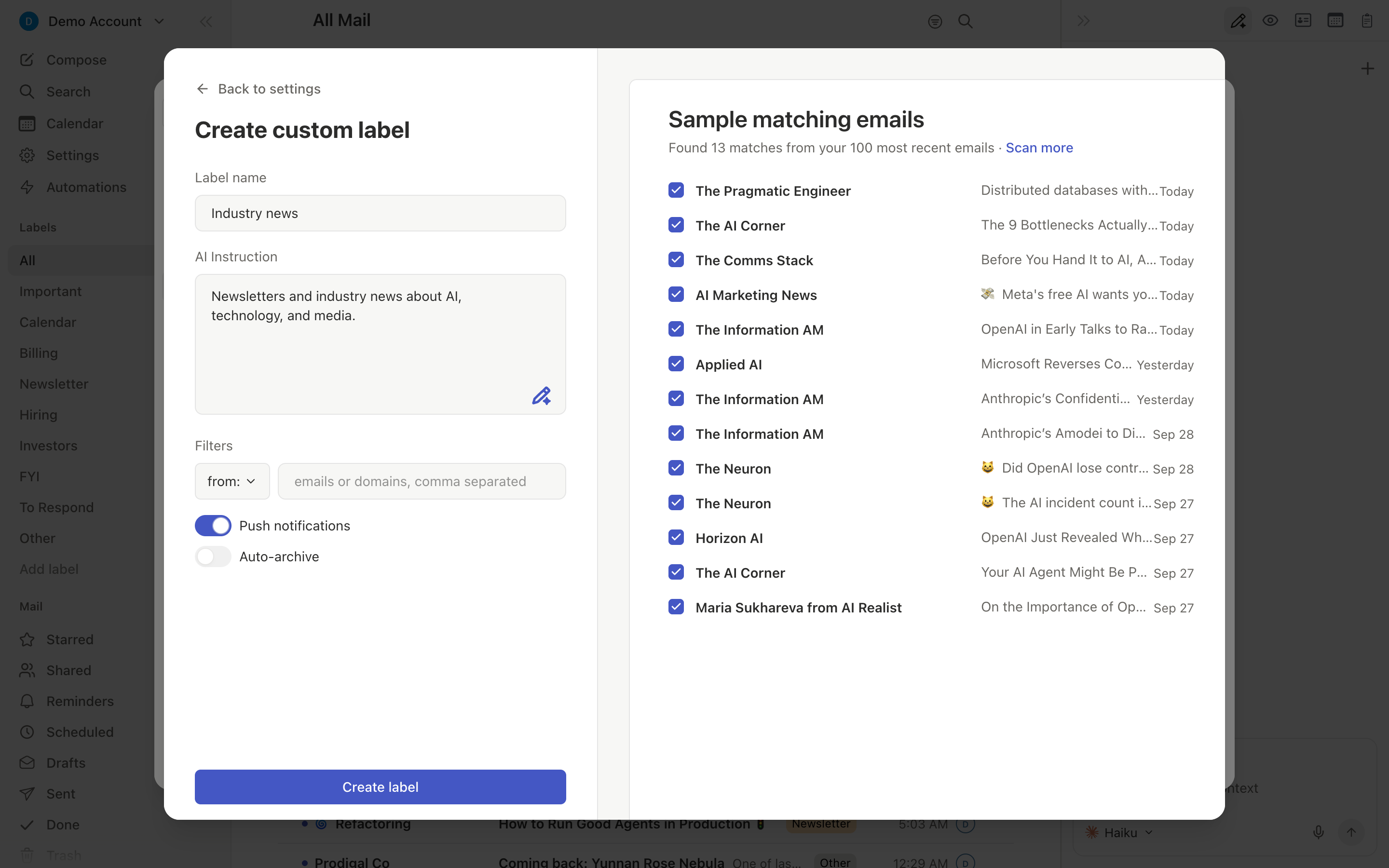Screen dimensions: 1389x868
Task: Collapse left sidebar with double chevron icon
Action: click(x=206, y=22)
